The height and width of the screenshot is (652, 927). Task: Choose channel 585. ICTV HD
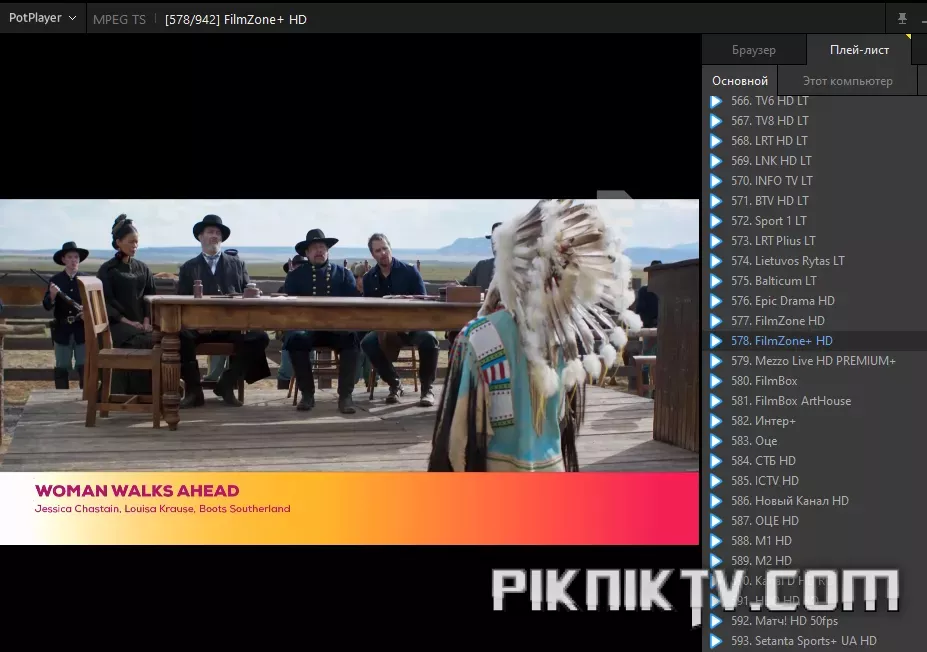(764, 481)
